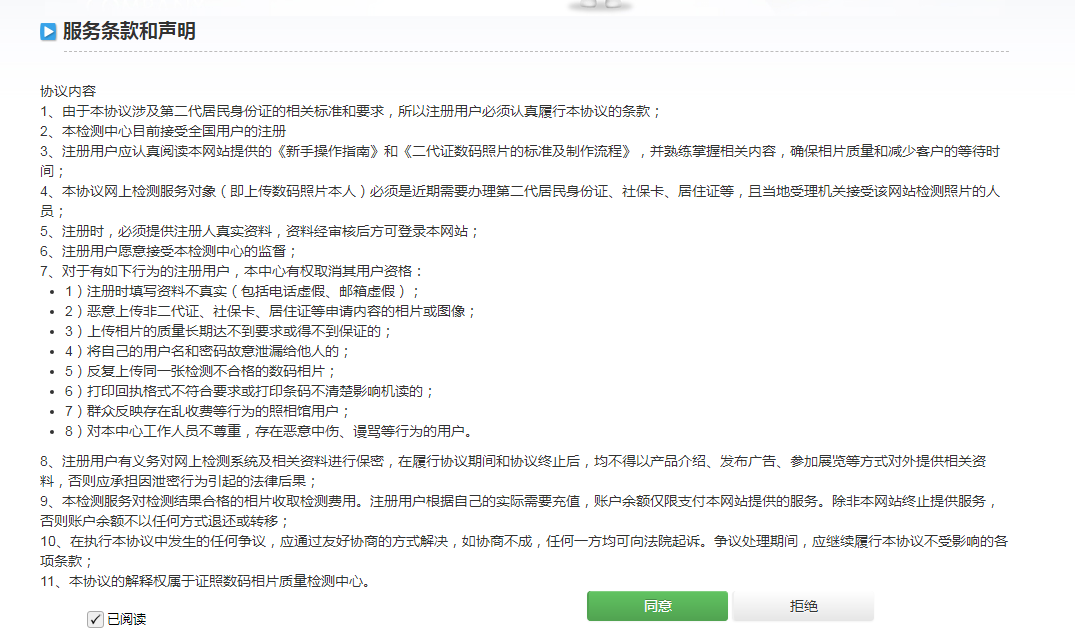Click the blue arrow icon beside 服务条款和声明
1075x635 pixels.
pyautogui.click(x=48, y=32)
